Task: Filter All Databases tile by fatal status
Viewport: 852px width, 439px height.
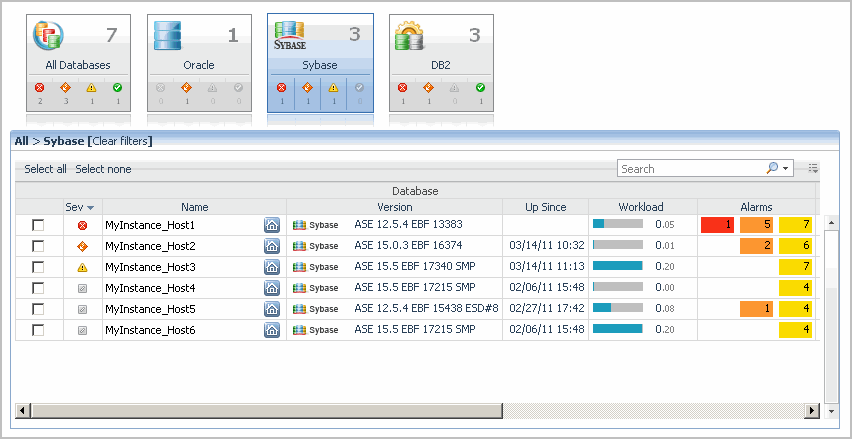Action: [39, 87]
